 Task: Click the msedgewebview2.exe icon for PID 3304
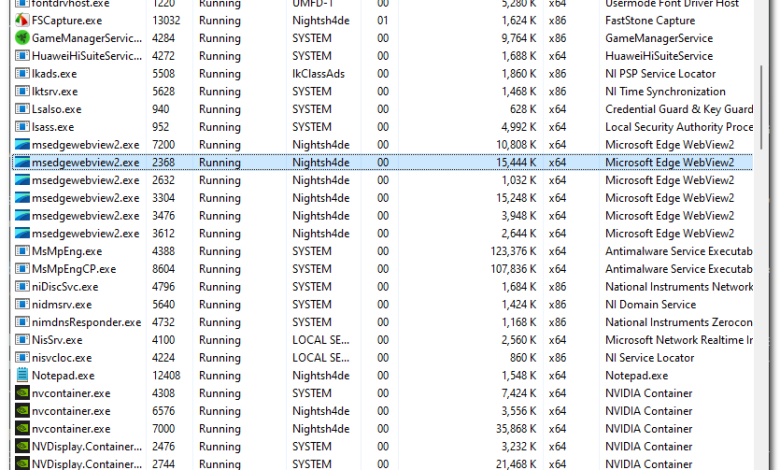click(x=22, y=198)
